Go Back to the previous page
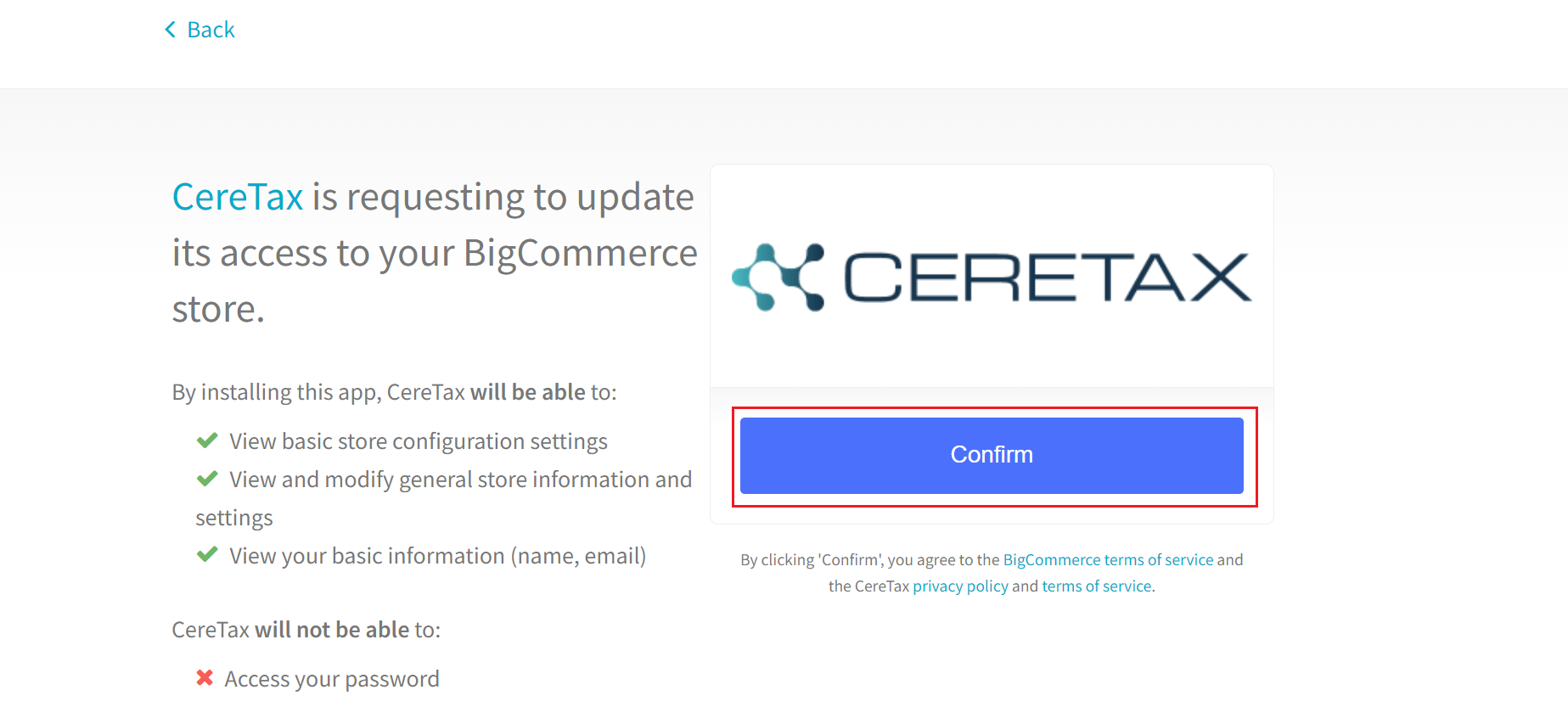Screen dimensions: 1568x718 211,29
